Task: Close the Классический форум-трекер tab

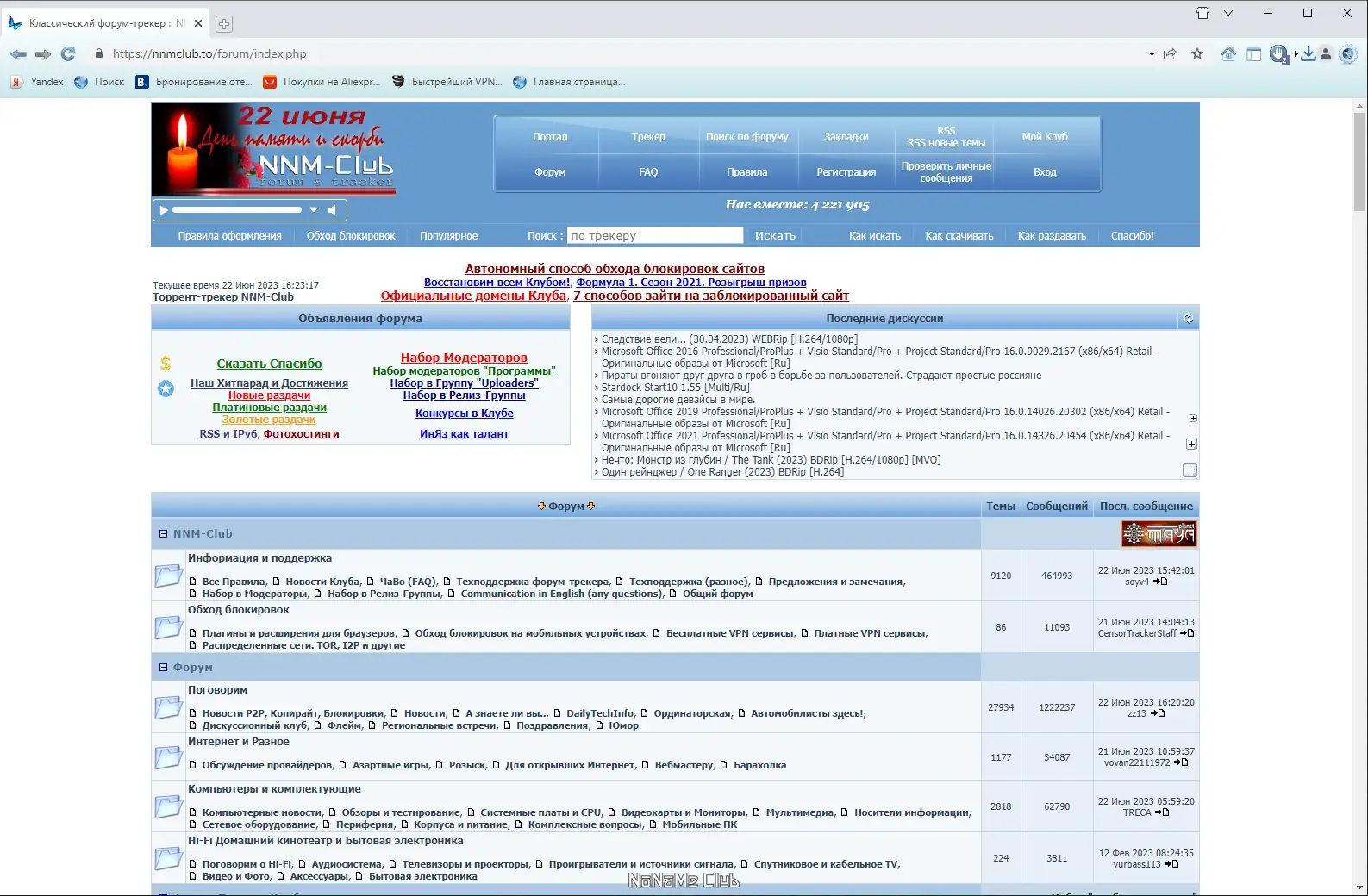Action: (198, 23)
